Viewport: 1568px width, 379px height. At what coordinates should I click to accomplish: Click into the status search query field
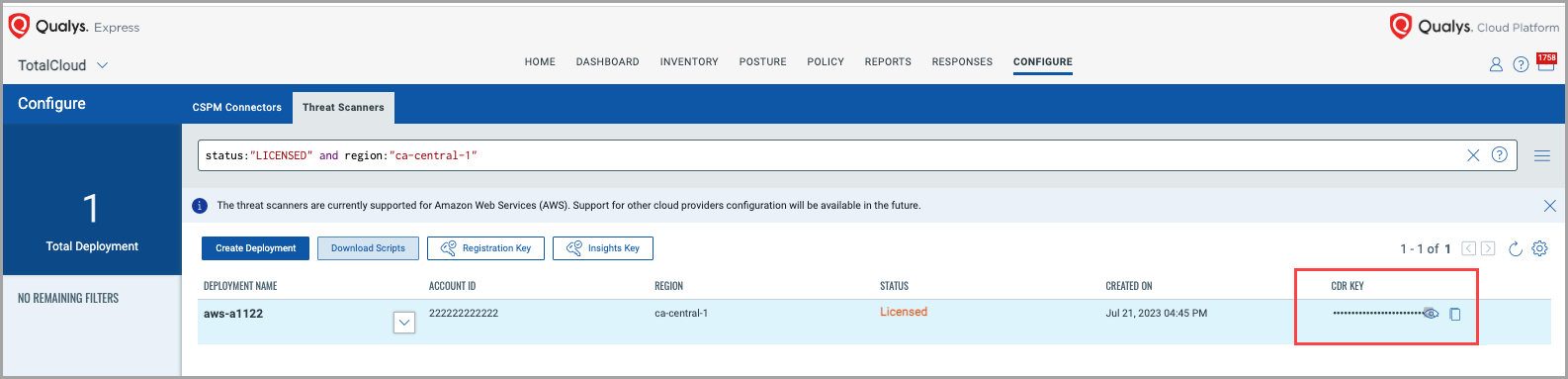click(x=830, y=155)
